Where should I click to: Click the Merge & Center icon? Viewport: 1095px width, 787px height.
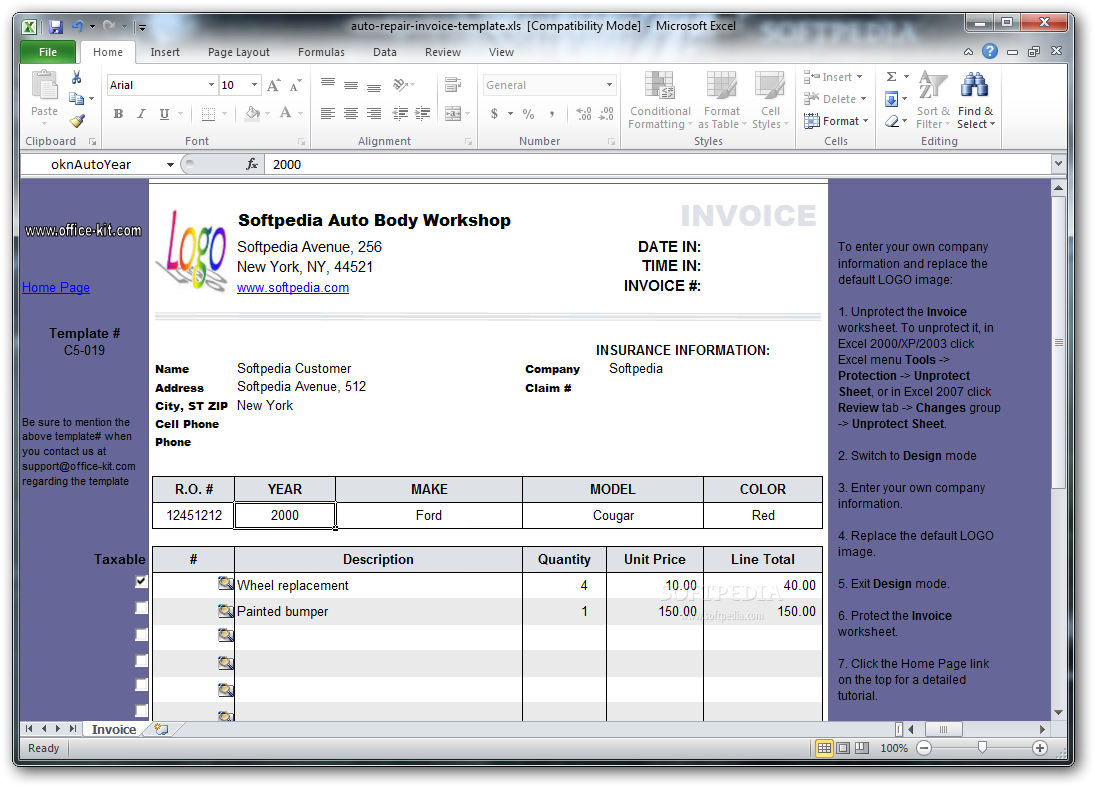point(453,113)
